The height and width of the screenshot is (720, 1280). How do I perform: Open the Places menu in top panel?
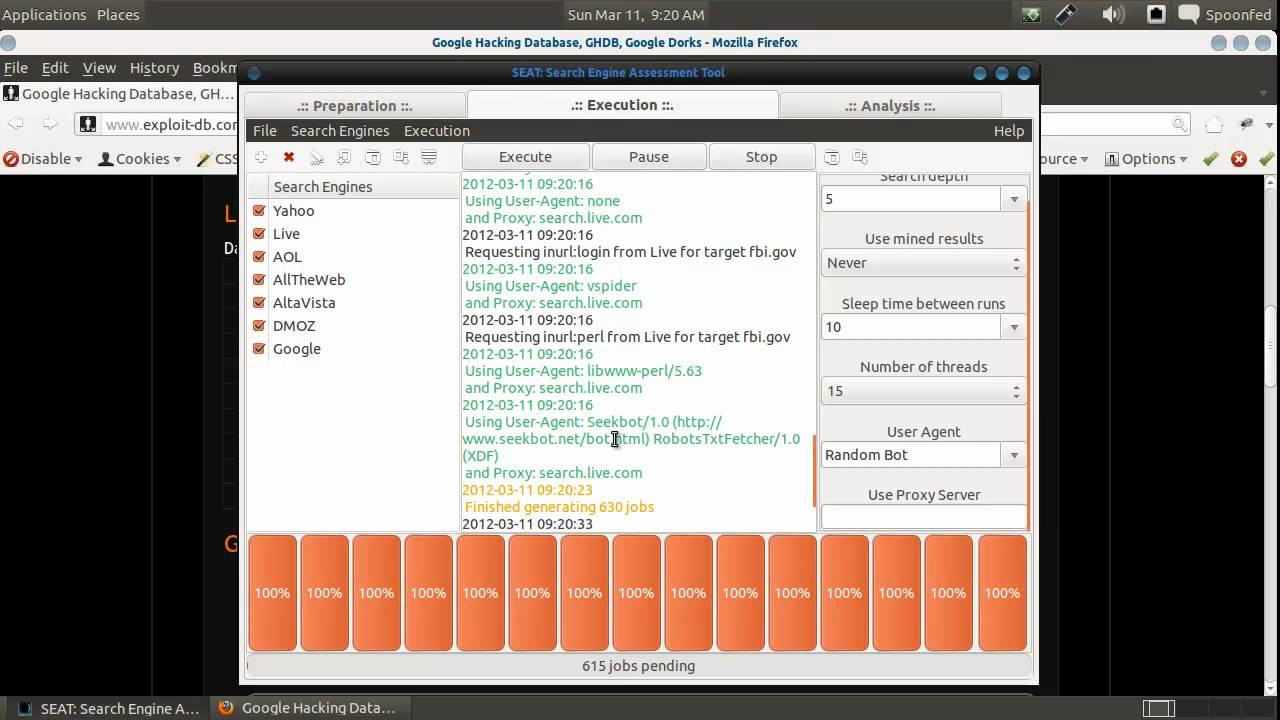coord(118,14)
